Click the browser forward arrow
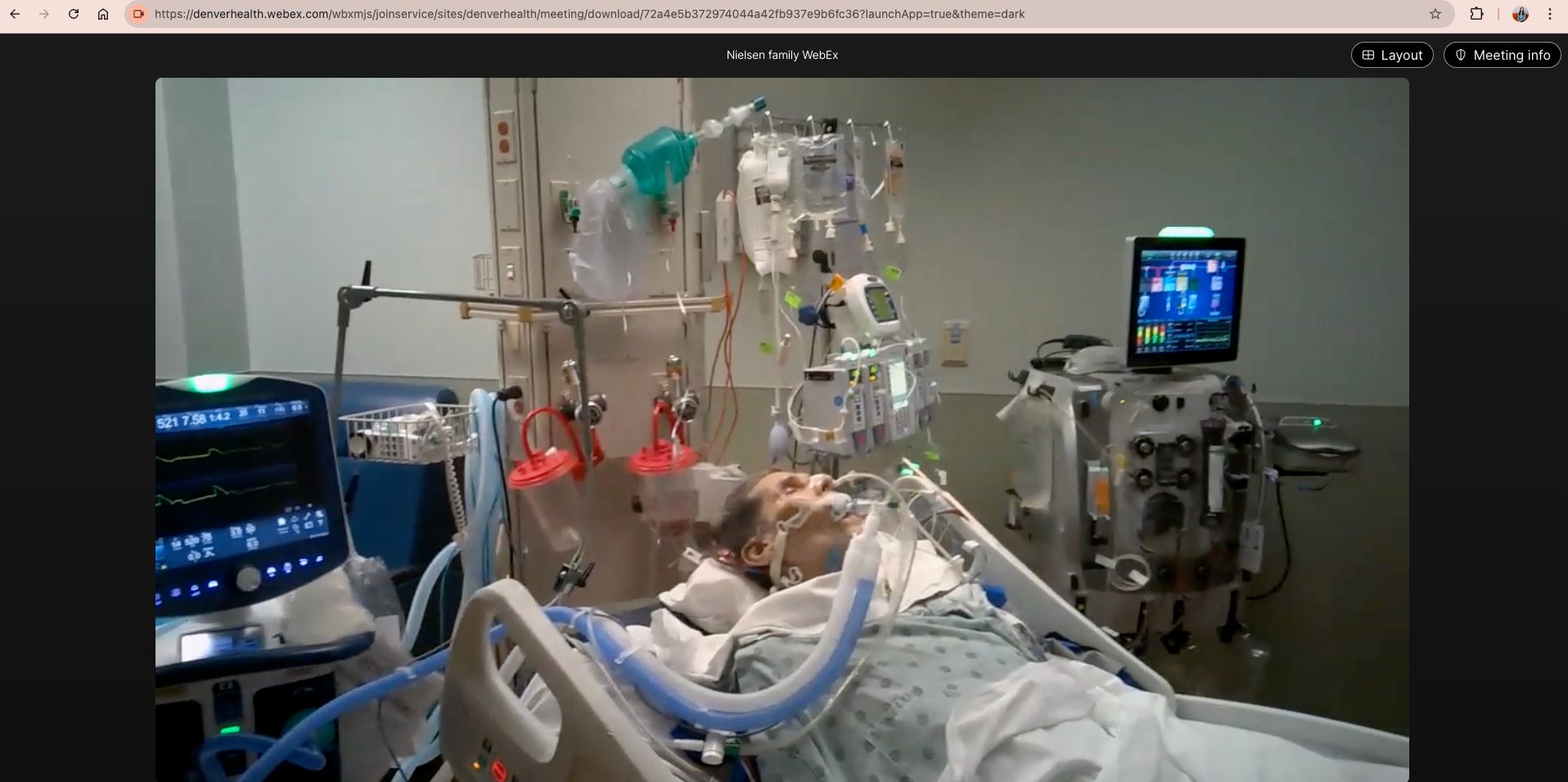This screenshot has height=782, width=1568. pyautogui.click(x=44, y=14)
